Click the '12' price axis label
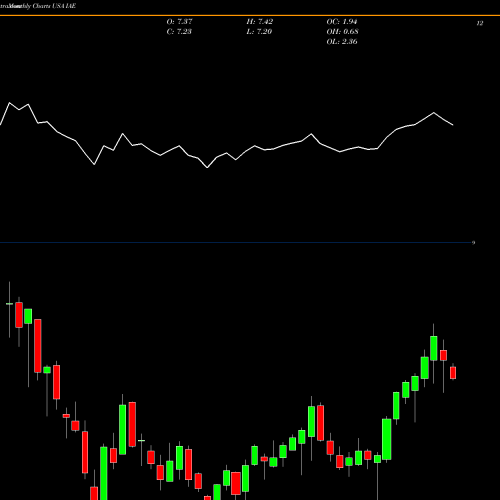This screenshot has height=500, width=500. [x=480, y=23]
